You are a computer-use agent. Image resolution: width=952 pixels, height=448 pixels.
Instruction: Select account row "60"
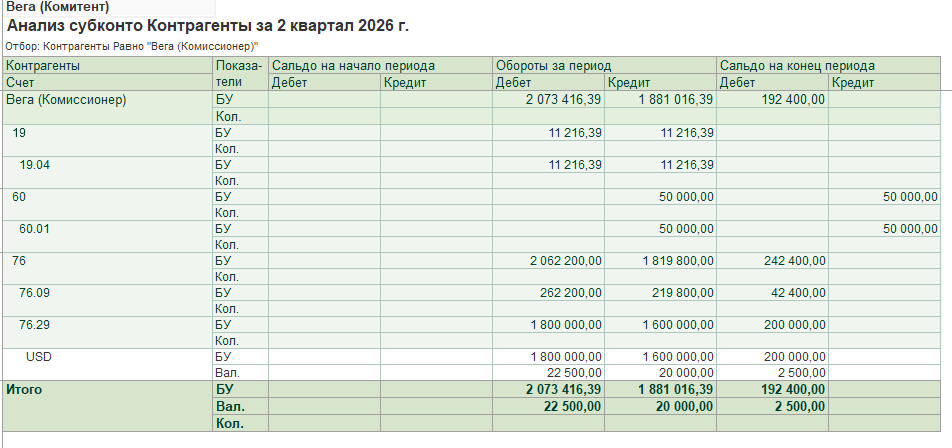point(19,197)
